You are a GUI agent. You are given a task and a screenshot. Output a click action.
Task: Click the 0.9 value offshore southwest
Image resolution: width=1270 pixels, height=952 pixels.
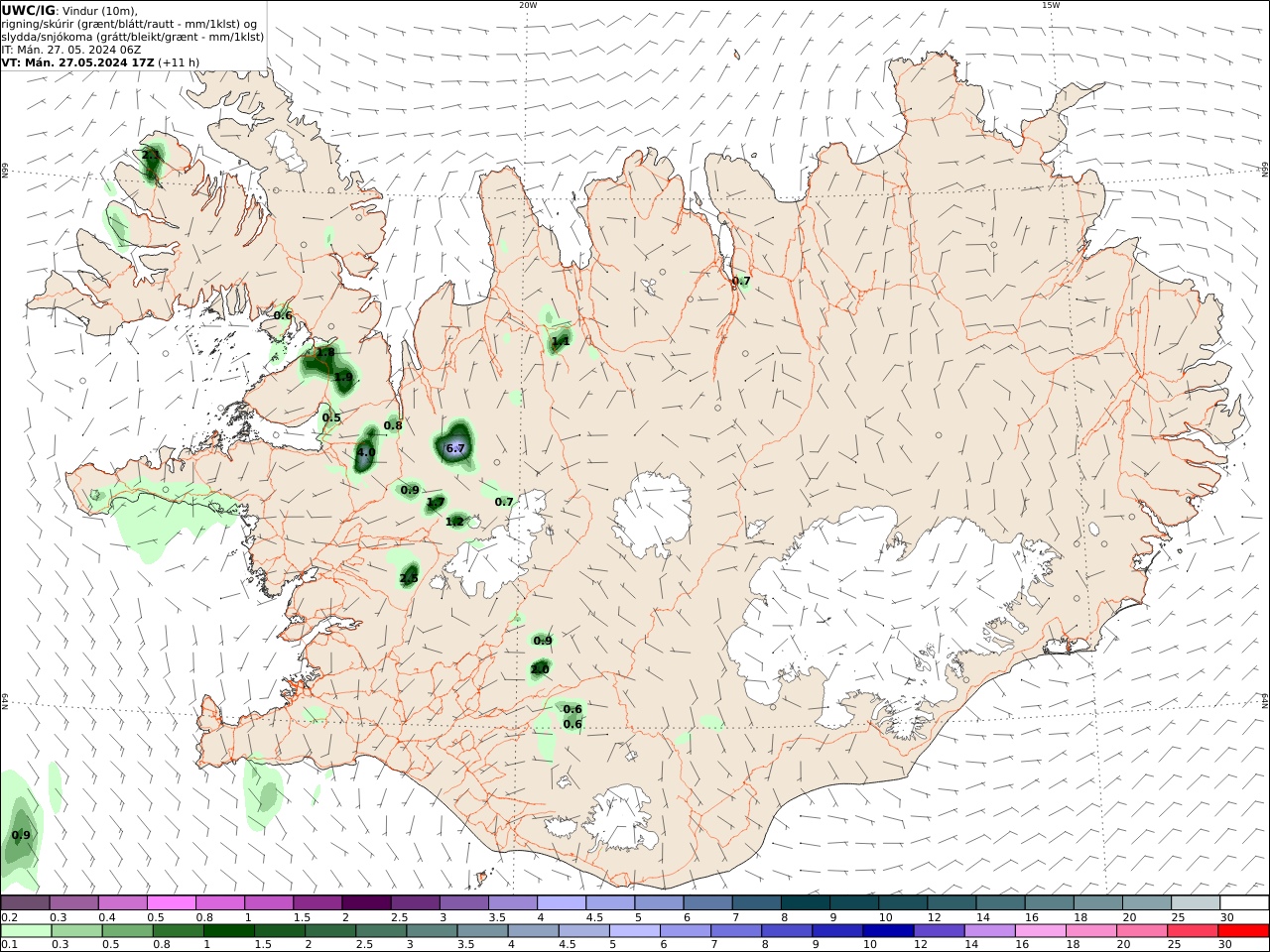[x=21, y=835]
